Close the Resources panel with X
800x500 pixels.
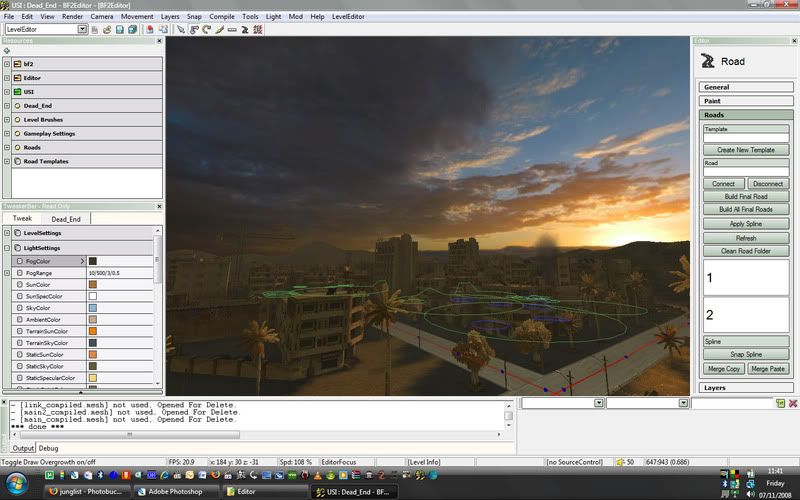(x=159, y=41)
